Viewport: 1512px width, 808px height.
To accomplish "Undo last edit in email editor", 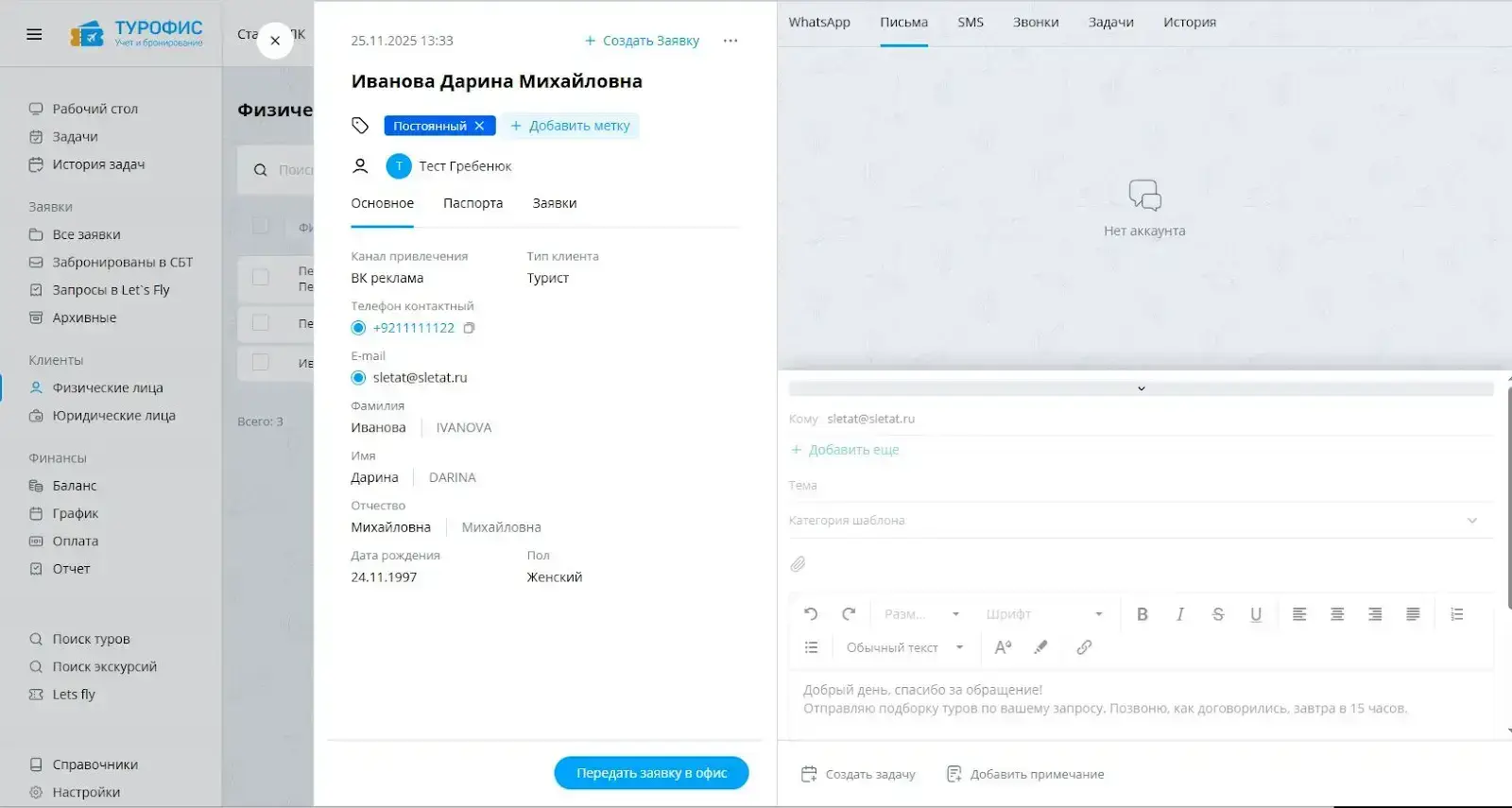I will pos(811,614).
